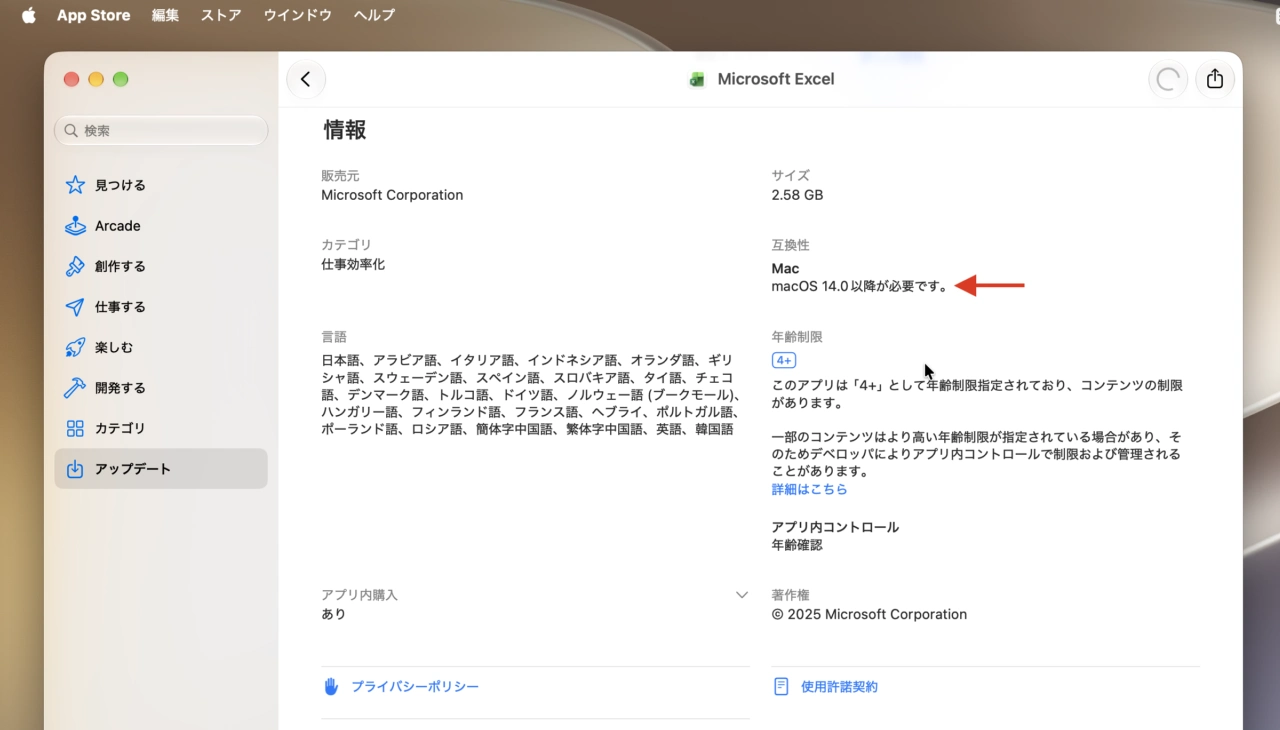1280x730 pixels.
Task: Click the star icon beside 見つける
Action: 75,185
